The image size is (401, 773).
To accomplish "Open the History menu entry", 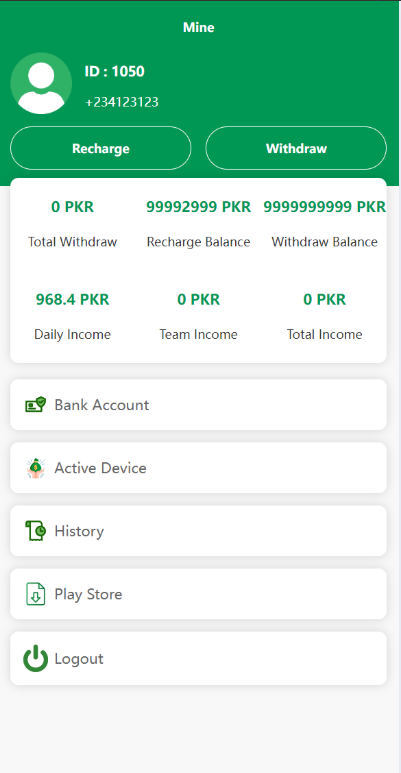I will point(198,531).
